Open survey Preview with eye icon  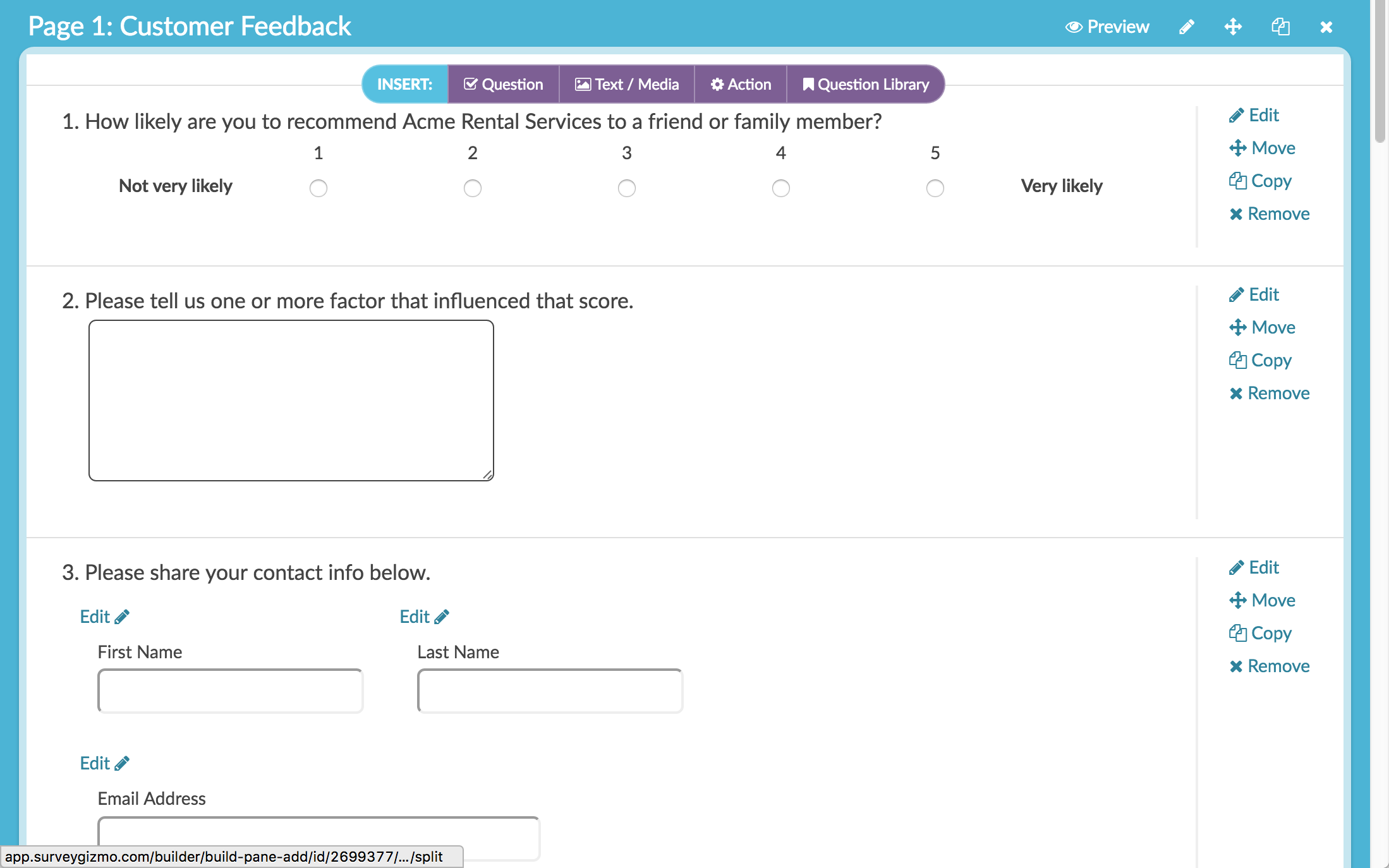[x=1107, y=27]
